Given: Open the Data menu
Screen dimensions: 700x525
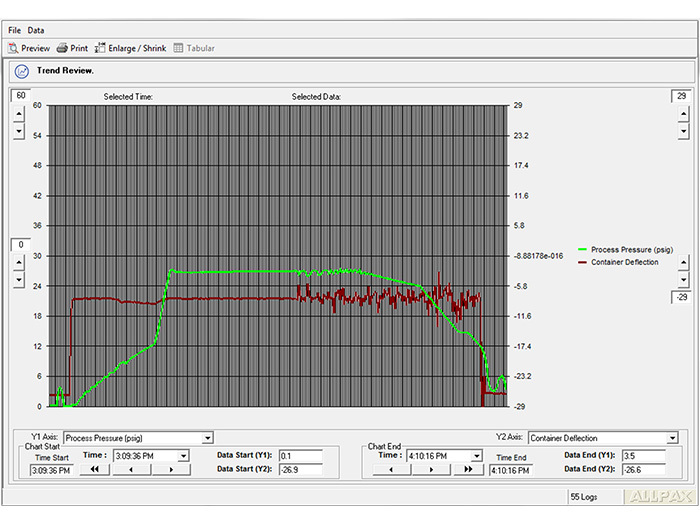Looking at the screenshot, I should (35, 31).
